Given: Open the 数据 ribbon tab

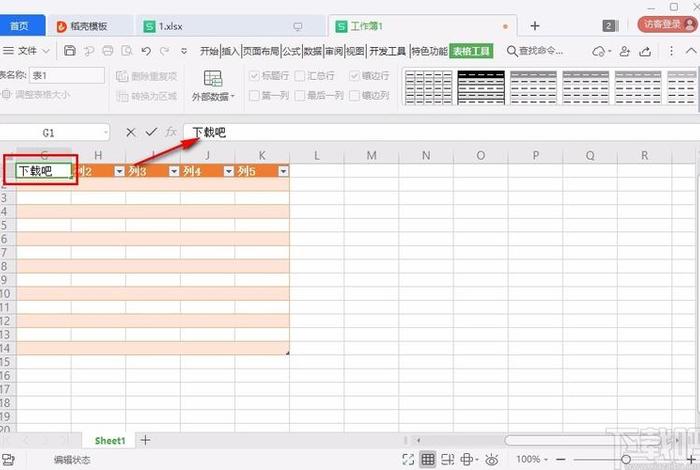Looking at the screenshot, I should [313, 51].
